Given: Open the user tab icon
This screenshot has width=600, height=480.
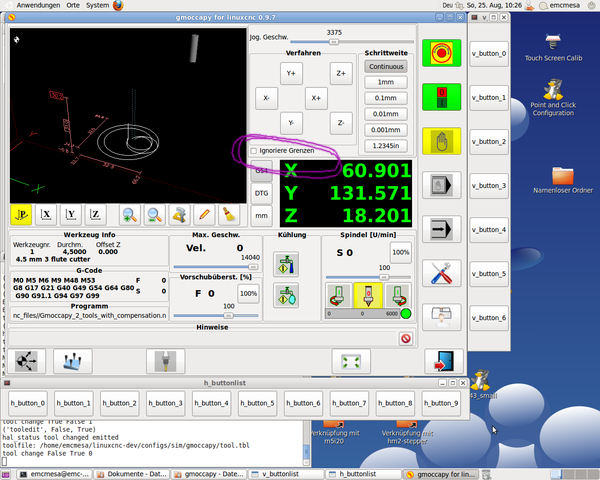Looking at the screenshot, I should tap(442, 317).
